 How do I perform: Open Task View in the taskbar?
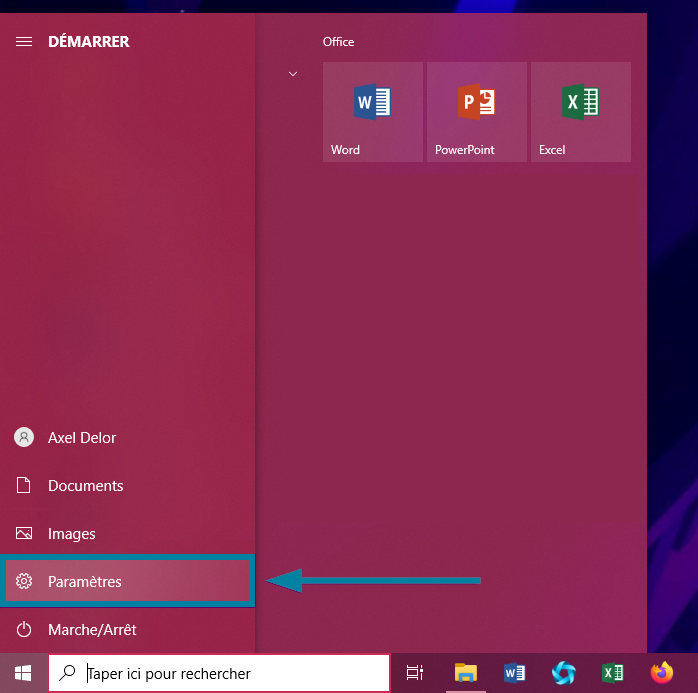tap(415, 673)
